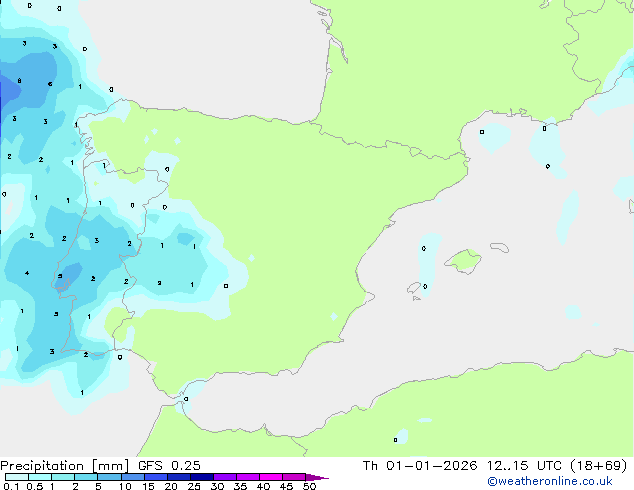The image size is (634, 490).
Task: Click the 'Precipitation [mm]' title text
Action: coord(65,466)
